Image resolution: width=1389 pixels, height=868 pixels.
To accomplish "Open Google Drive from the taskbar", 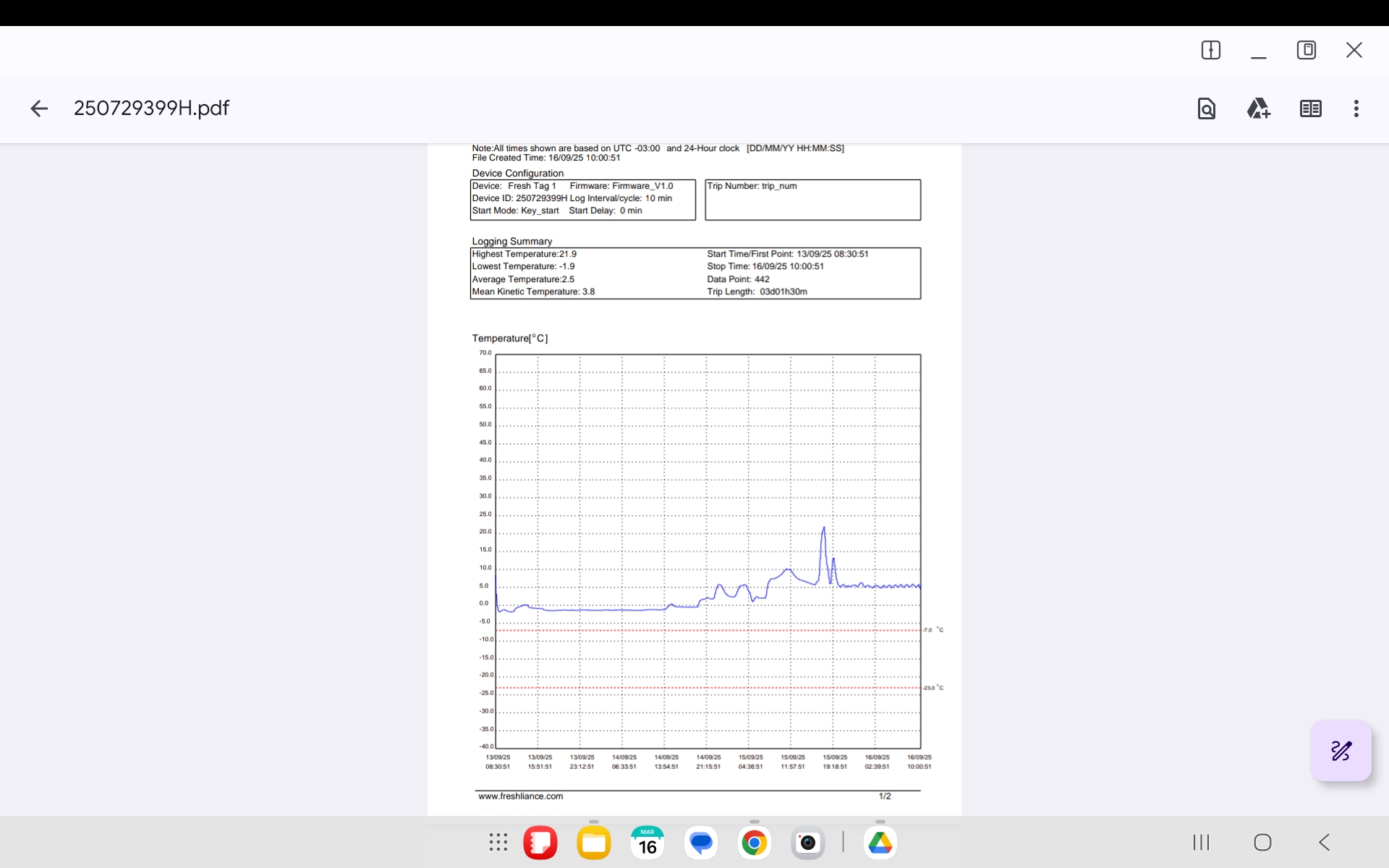I will tap(880, 842).
